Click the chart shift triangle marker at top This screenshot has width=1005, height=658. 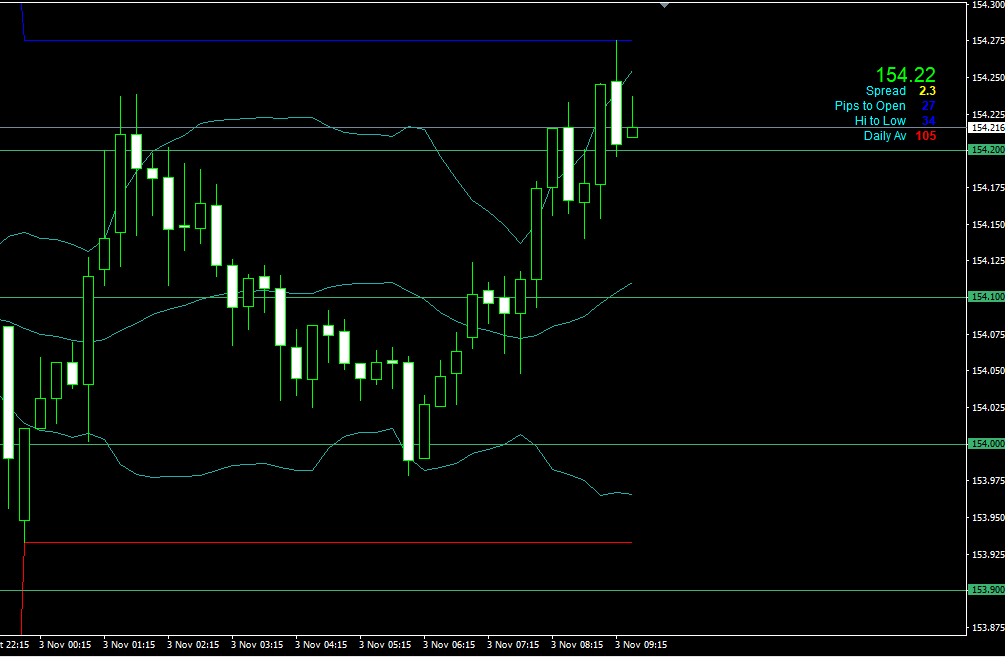coord(664,5)
